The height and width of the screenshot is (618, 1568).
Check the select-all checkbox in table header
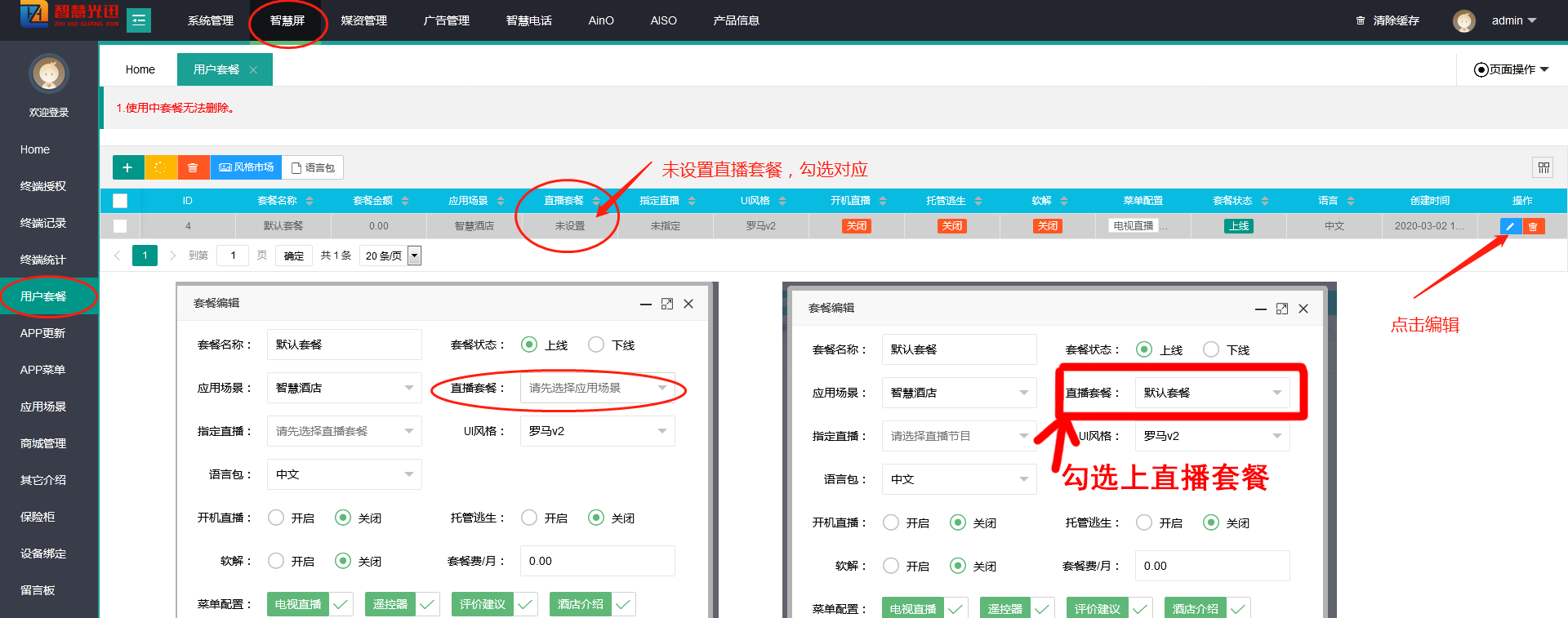click(120, 201)
